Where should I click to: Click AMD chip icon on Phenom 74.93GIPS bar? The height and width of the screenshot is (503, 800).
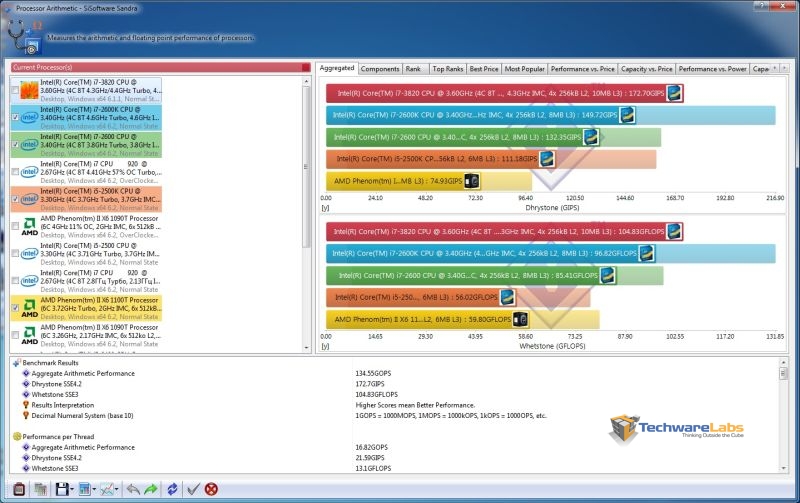[x=472, y=181]
